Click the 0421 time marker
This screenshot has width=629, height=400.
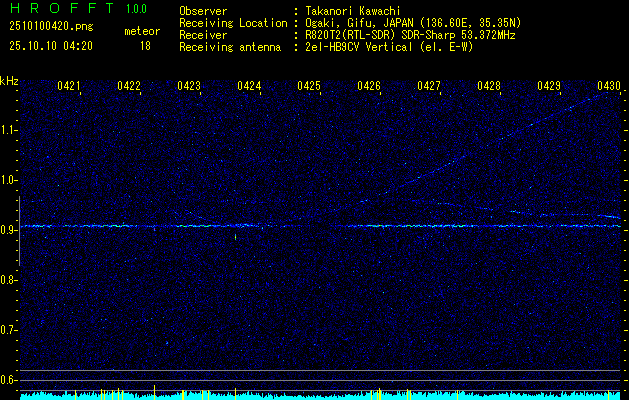[69, 86]
